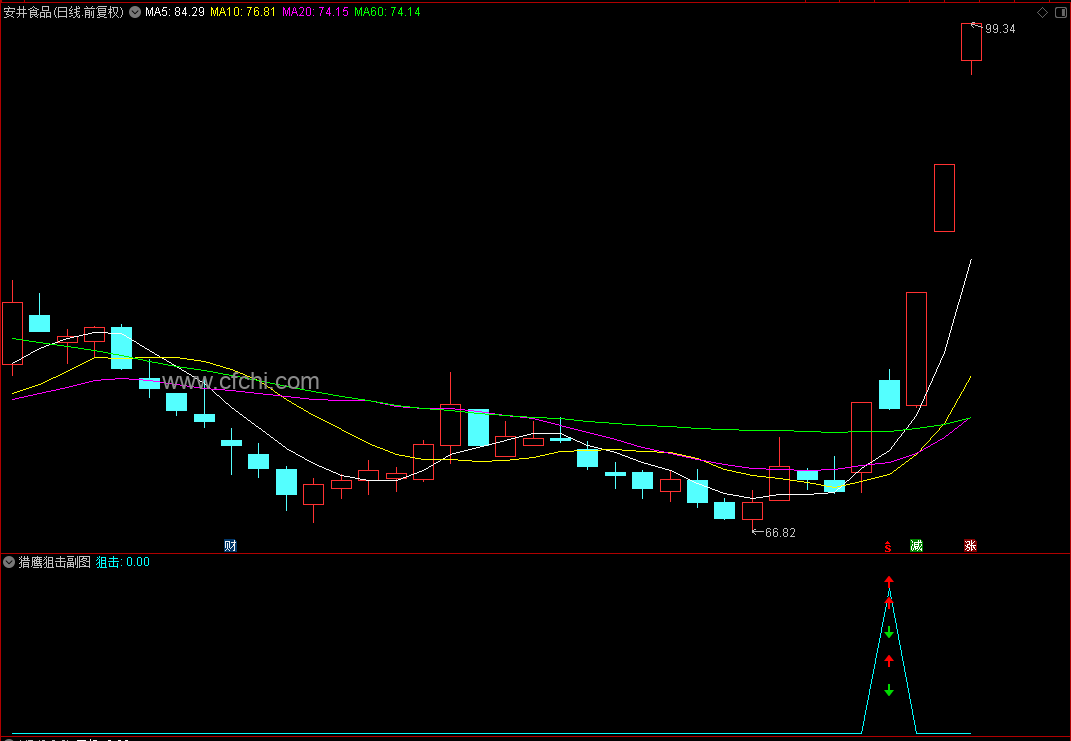Click the 财 financial event marker

[x=230, y=545]
